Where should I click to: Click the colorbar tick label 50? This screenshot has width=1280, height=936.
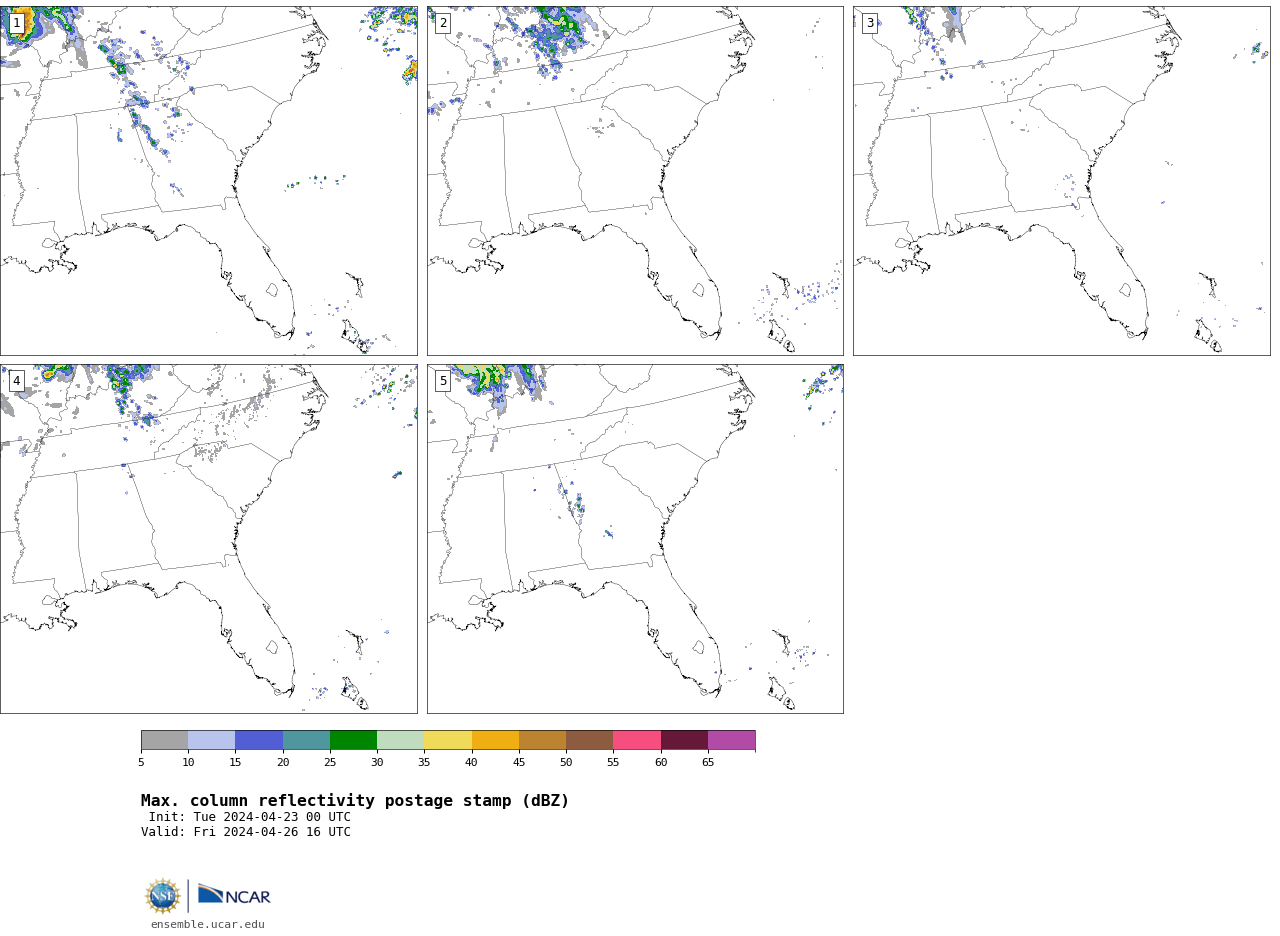click(x=566, y=763)
